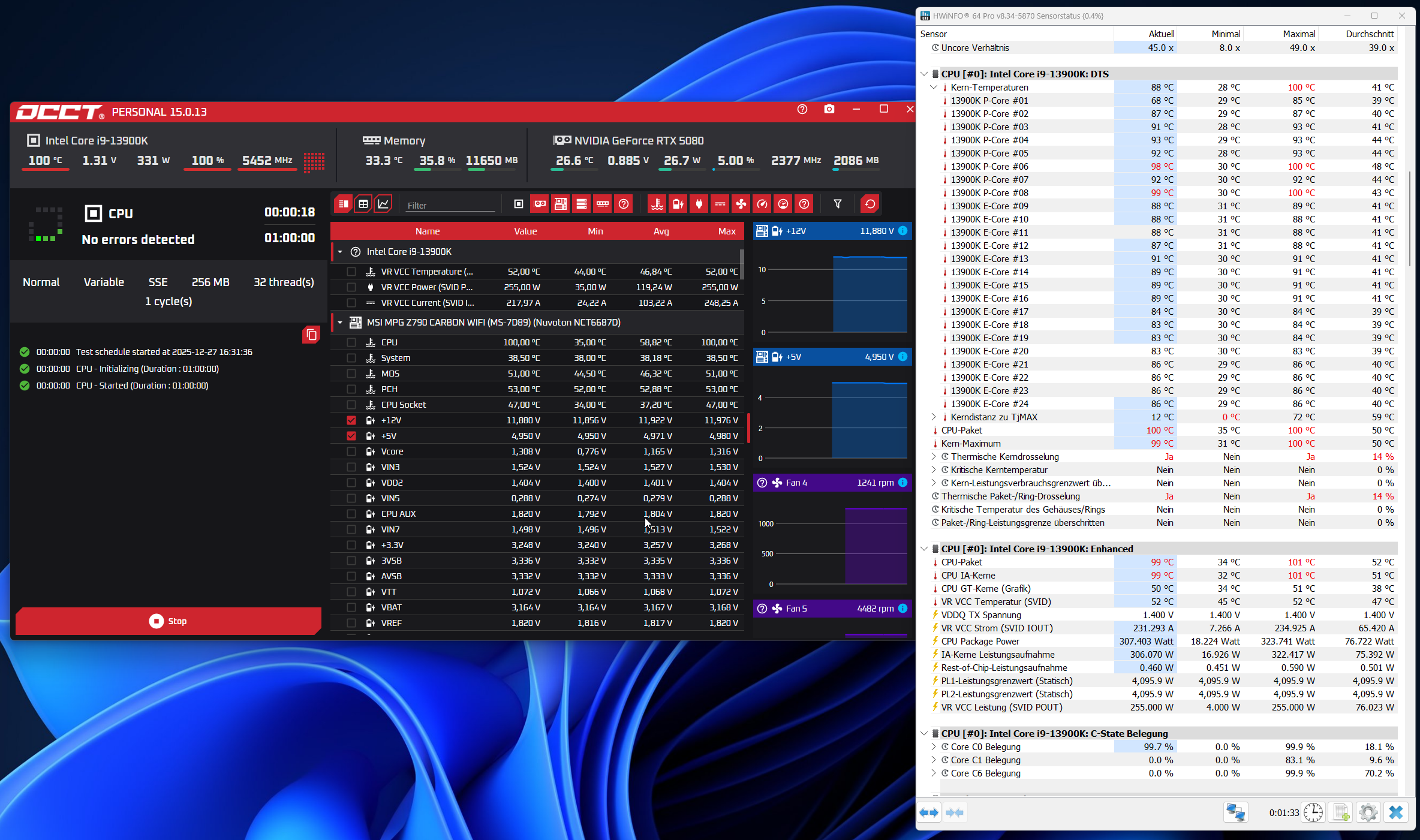Check the CPU Socket temperature checkbox
This screenshot has height=840, width=1420.
[x=351, y=405]
